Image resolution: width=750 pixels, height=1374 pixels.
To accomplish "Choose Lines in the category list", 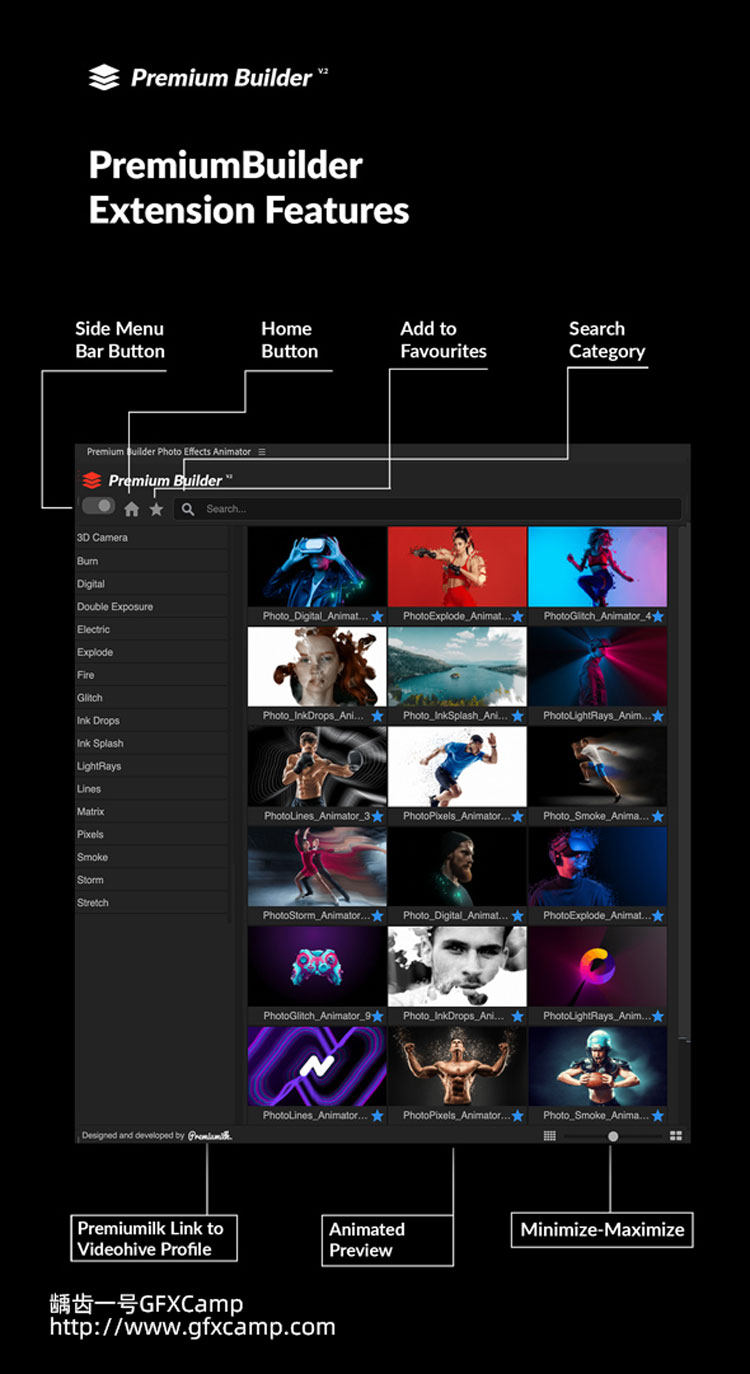I will [152, 789].
